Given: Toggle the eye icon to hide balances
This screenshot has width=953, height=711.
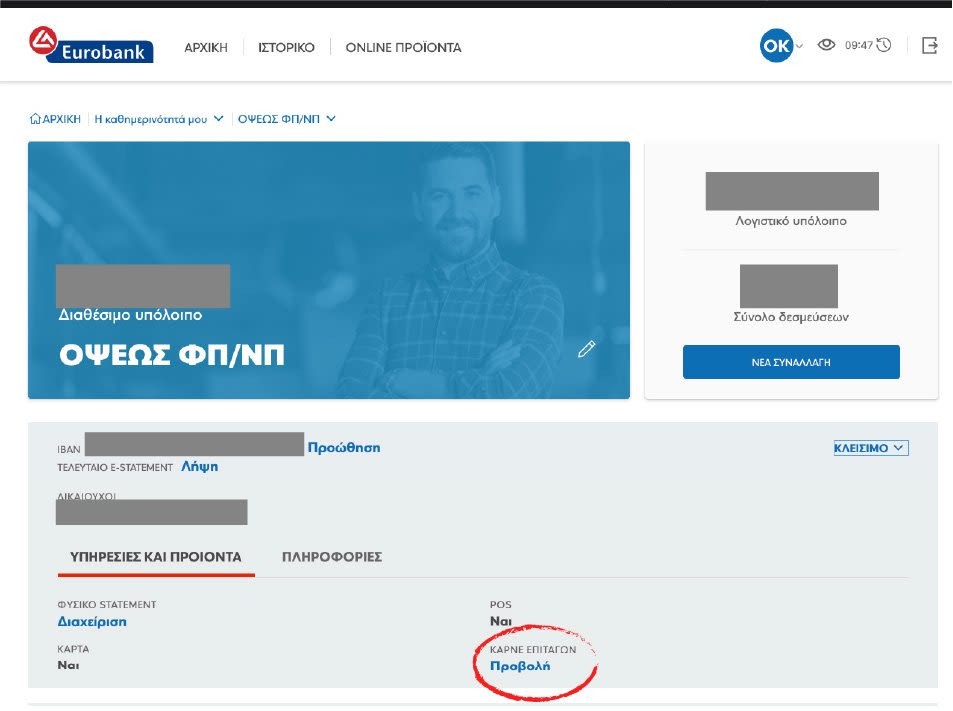Looking at the screenshot, I should coord(826,45).
